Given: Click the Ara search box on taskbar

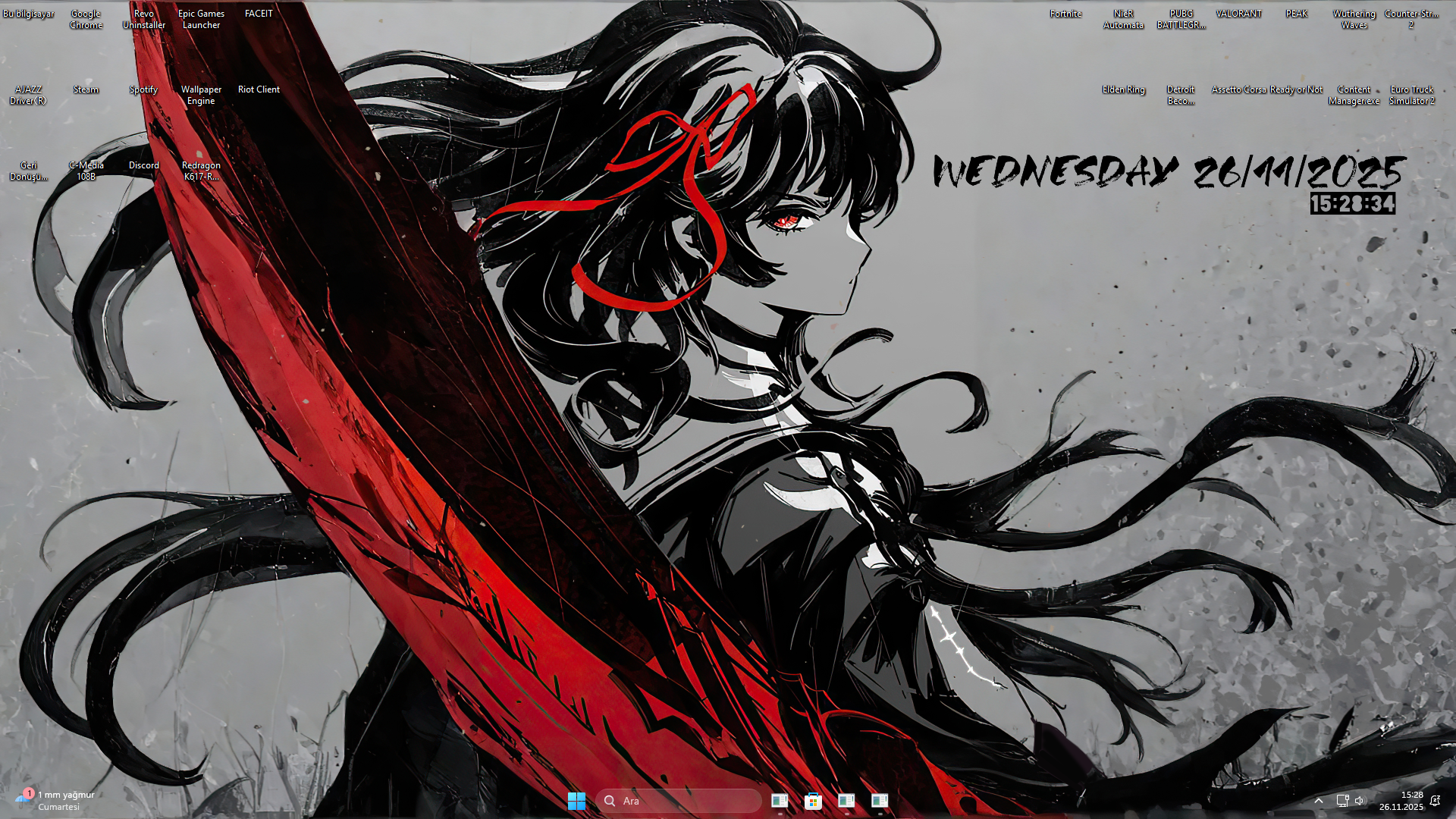Looking at the screenshot, I should click(679, 801).
